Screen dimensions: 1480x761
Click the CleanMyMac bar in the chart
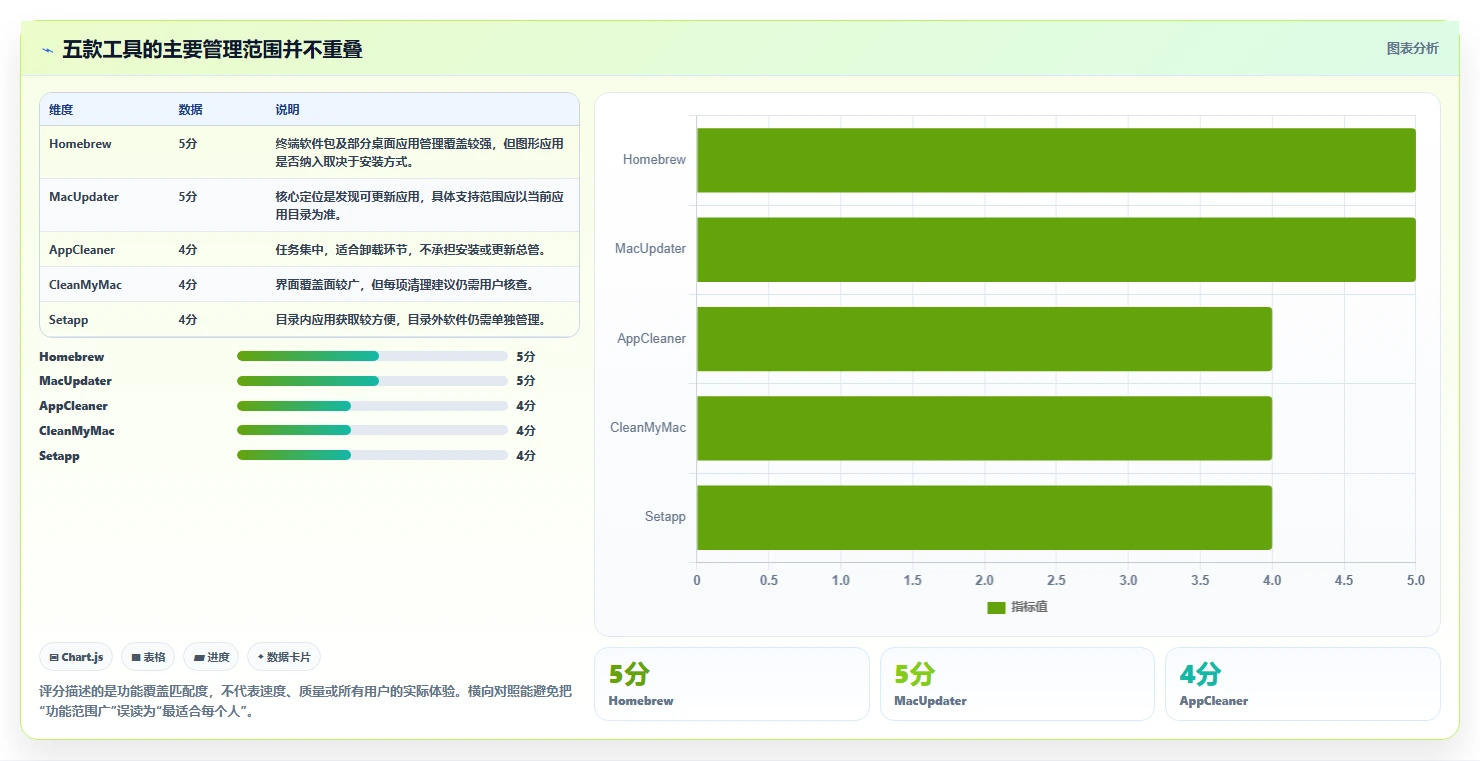tap(984, 428)
